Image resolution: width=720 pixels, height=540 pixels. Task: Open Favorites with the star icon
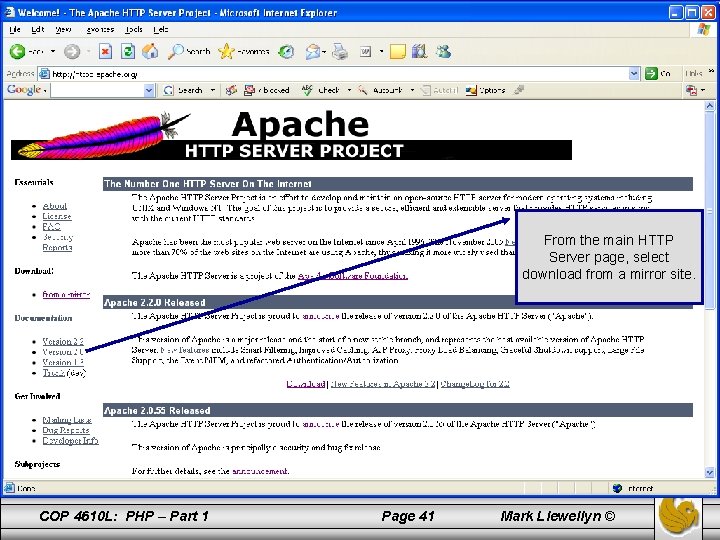click(x=226, y=51)
